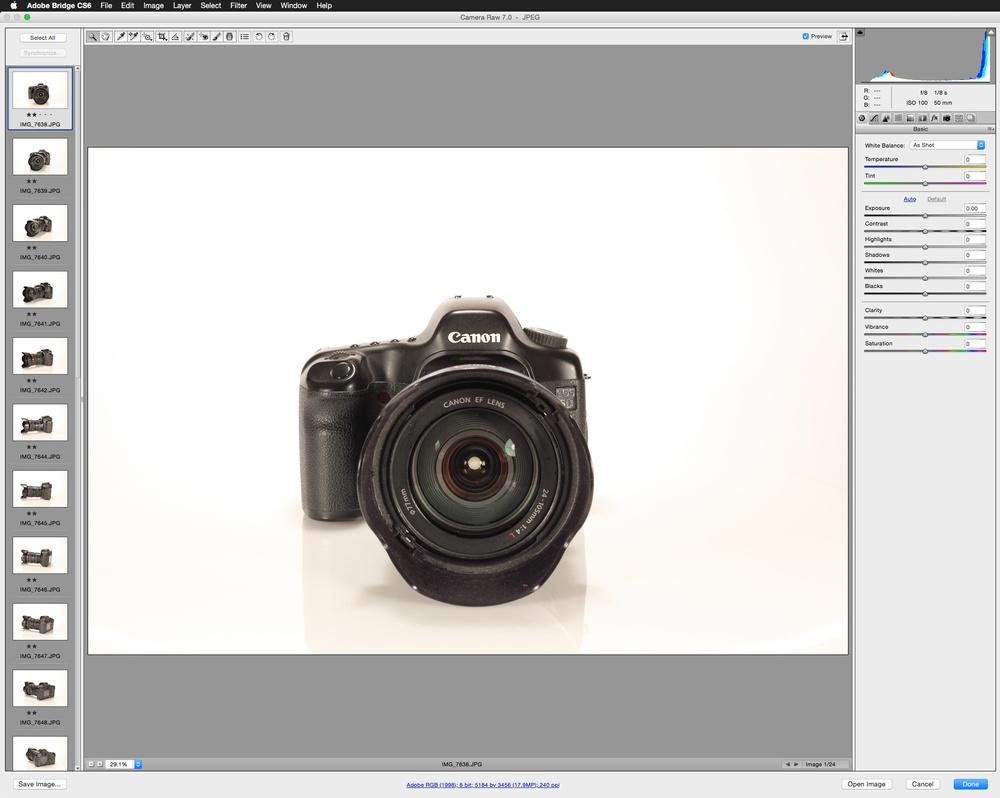Open the Filter menu
The image size is (1000, 798).
[x=238, y=6]
